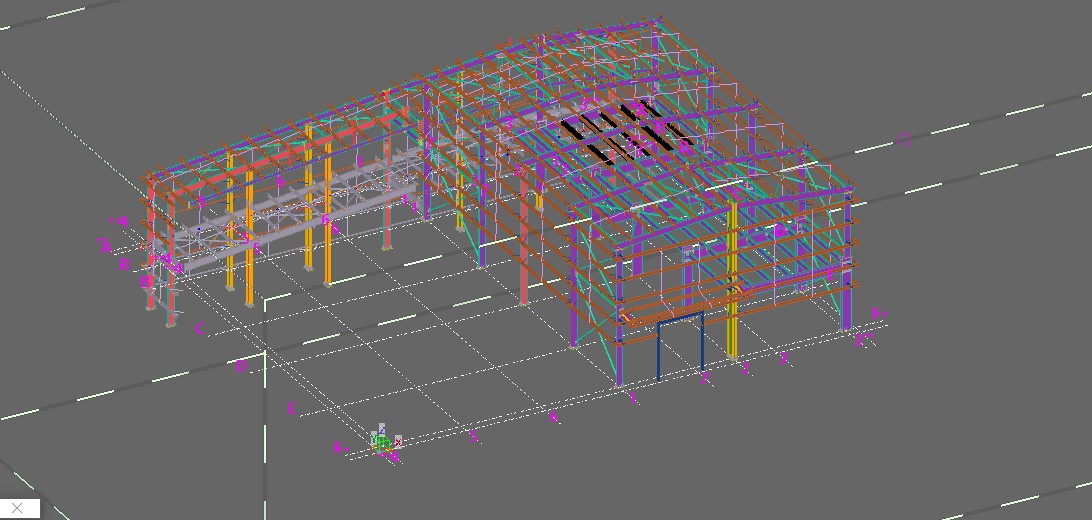
Task: Click the roof ridge apex at the top
Action: (658, 18)
